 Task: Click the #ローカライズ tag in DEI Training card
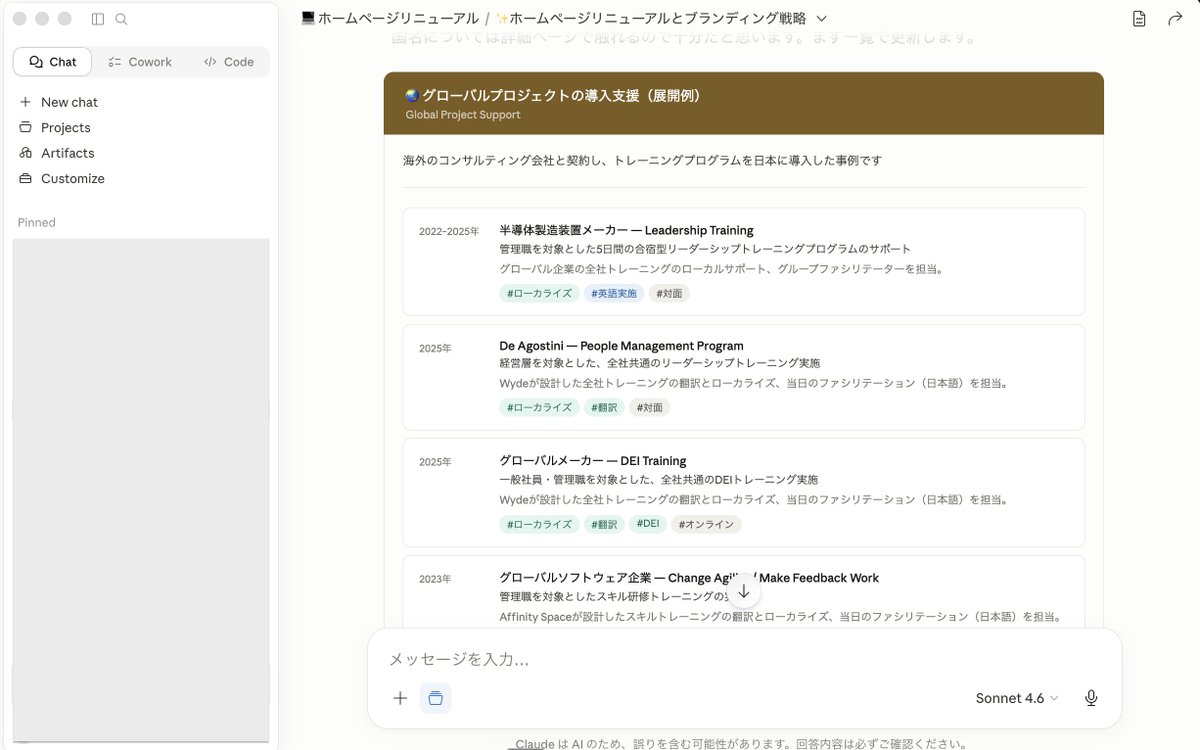pos(539,524)
